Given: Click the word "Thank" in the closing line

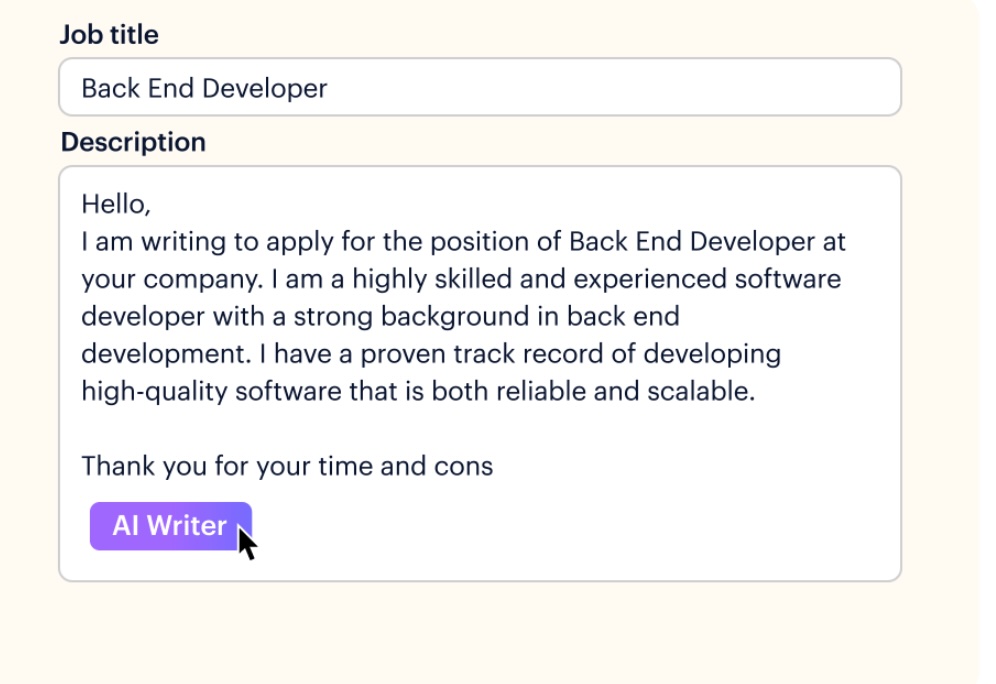Looking at the screenshot, I should (113, 466).
